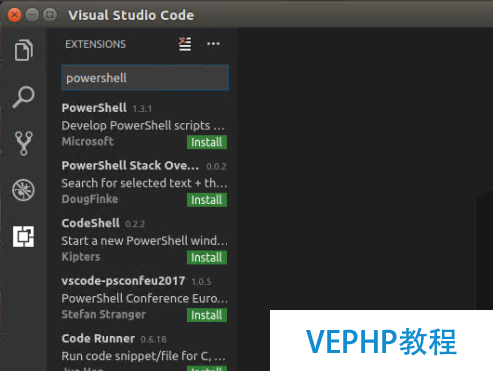
Task: Click the Develop PowerShell scripts description
Action: tap(143, 126)
